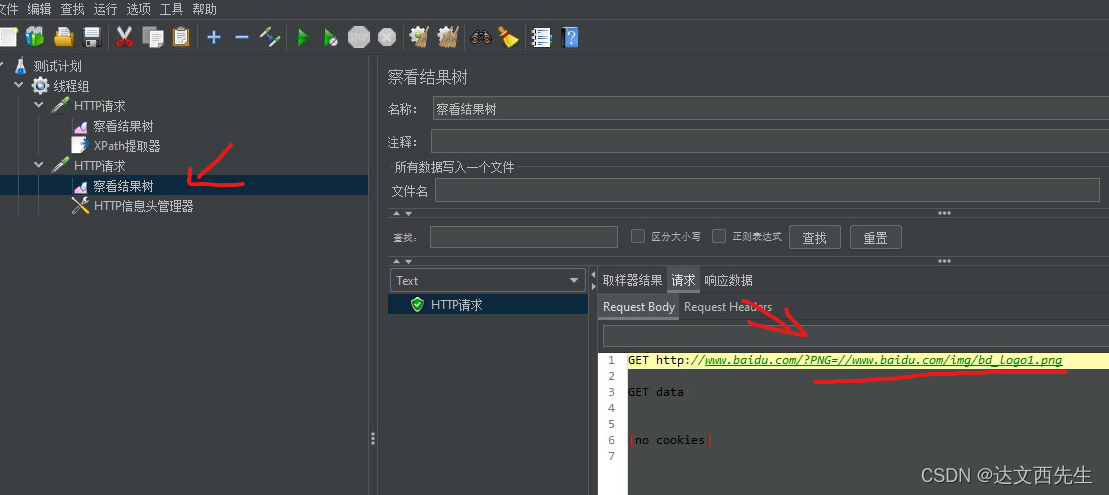Click into the 文件名 input field

pos(767,190)
